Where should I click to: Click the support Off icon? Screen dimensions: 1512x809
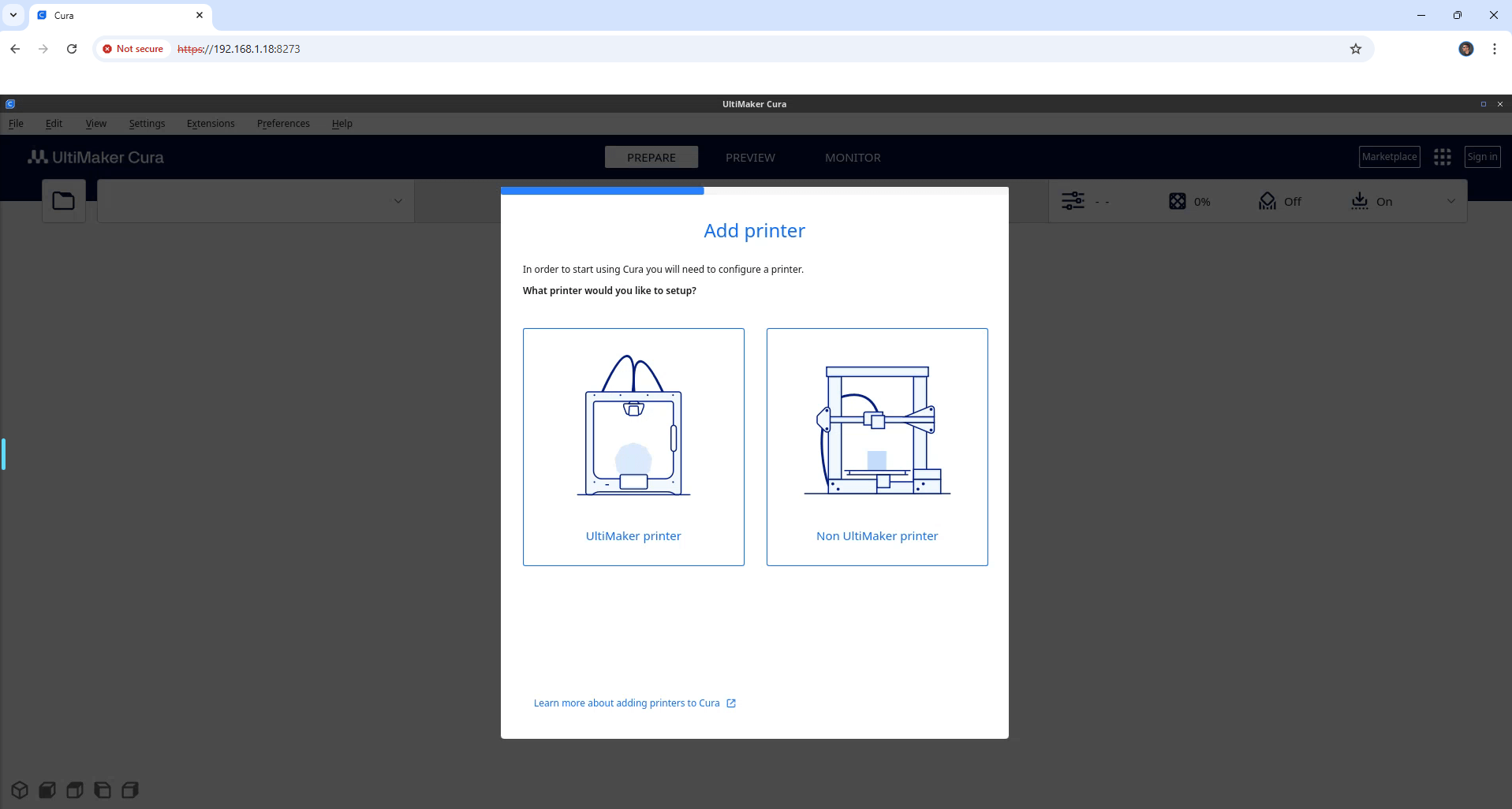tap(1267, 201)
